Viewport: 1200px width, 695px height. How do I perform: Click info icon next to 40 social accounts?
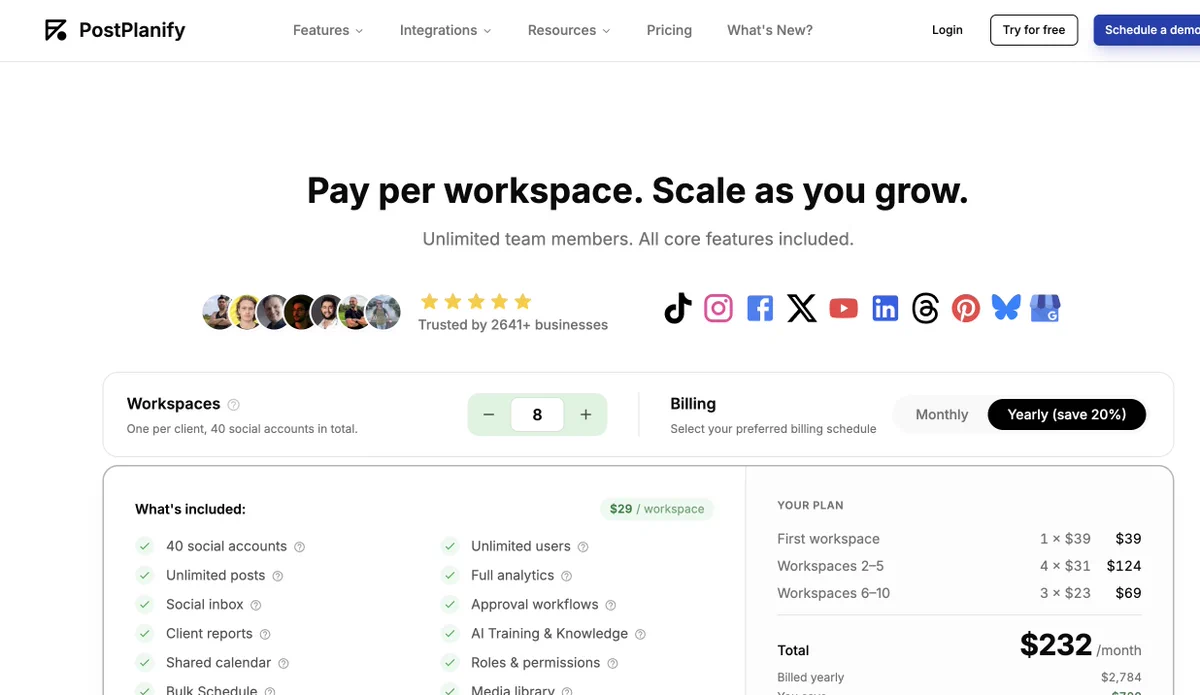click(x=299, y=547)
